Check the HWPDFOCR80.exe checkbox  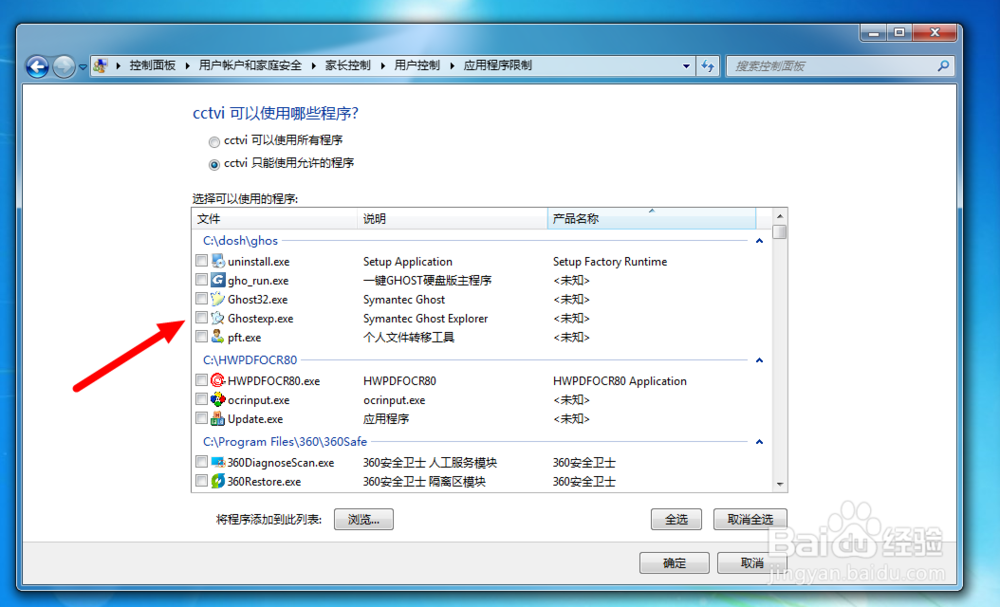[x=202, y=380]
